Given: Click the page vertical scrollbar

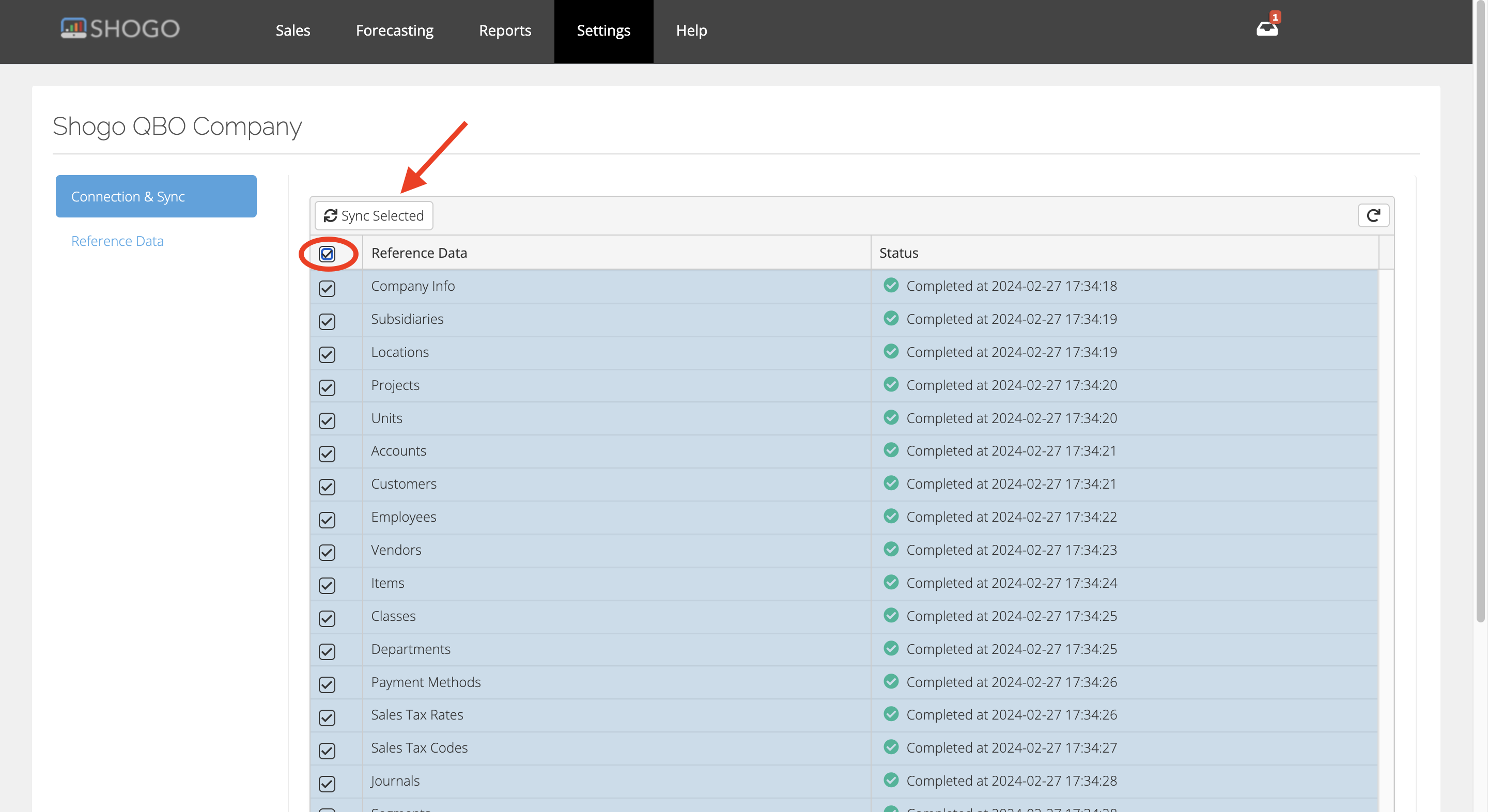Looking at the screenshot, I should 1480,312.
